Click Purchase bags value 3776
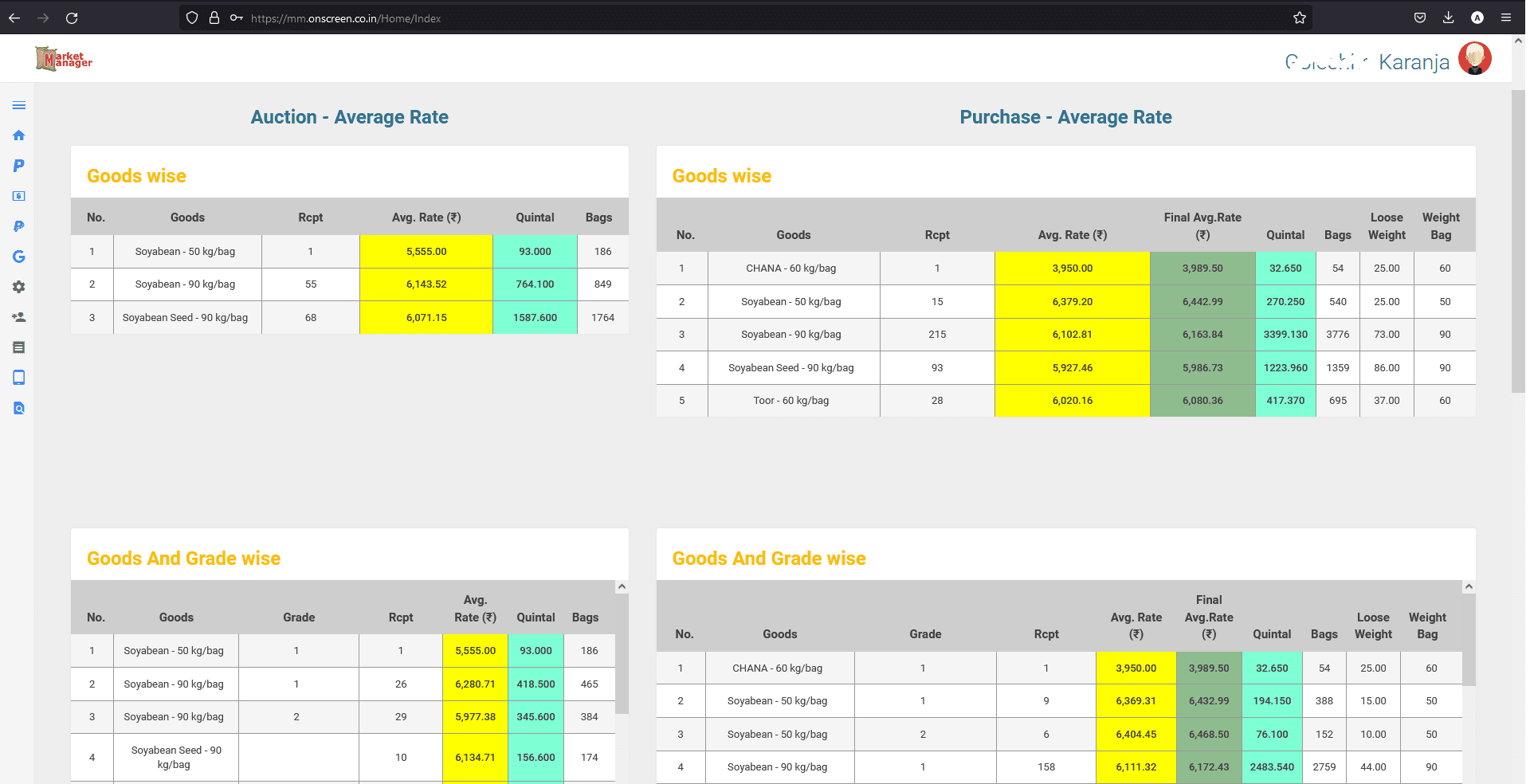The image size is (1530, 784). pyautogui.click(x=1338, y=335)
